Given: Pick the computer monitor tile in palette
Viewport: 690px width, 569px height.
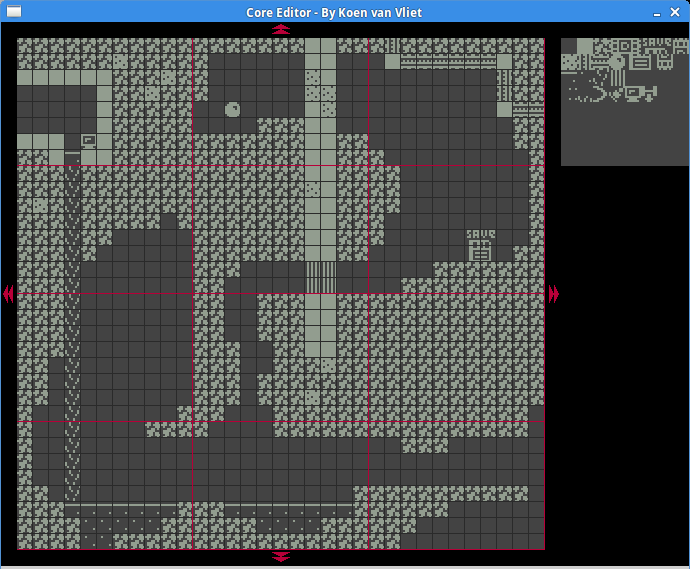Looking at the screenshot, I should click(633, 94).
